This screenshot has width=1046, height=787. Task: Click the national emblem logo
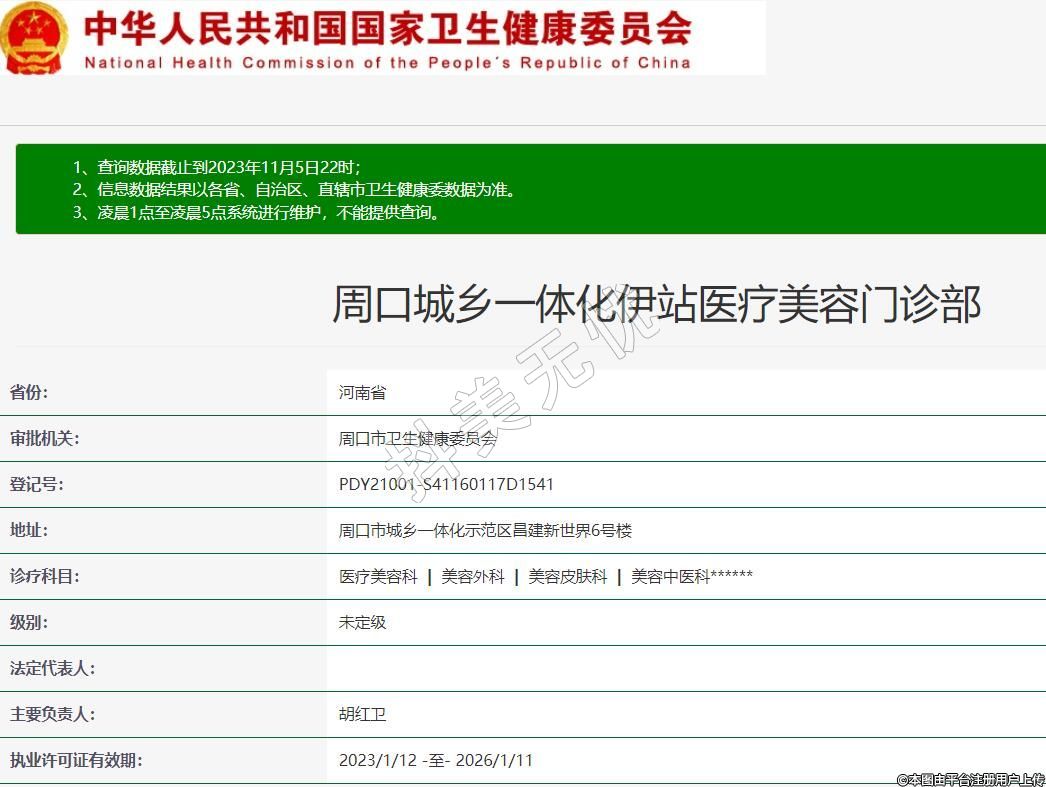point(34,38)
